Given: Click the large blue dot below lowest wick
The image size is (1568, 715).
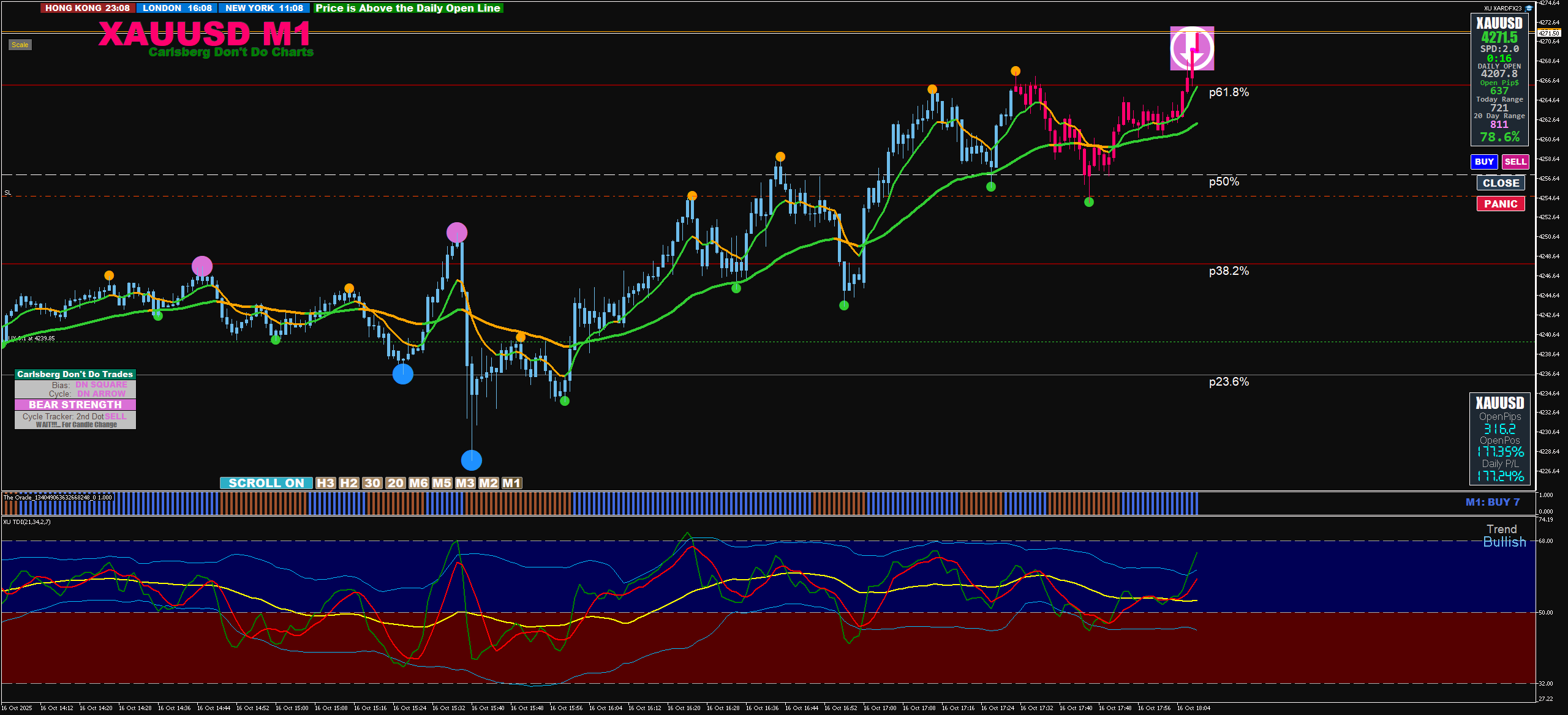Looking at the screenshot, I should click(x=471, y=460).
